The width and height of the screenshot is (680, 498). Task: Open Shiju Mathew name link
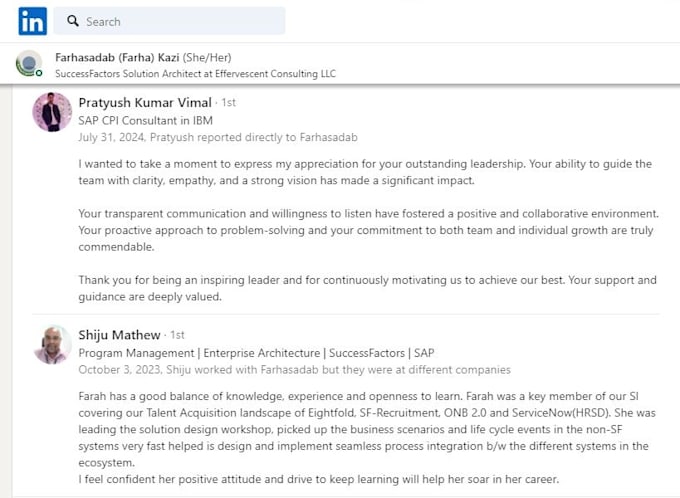(119, 335)
